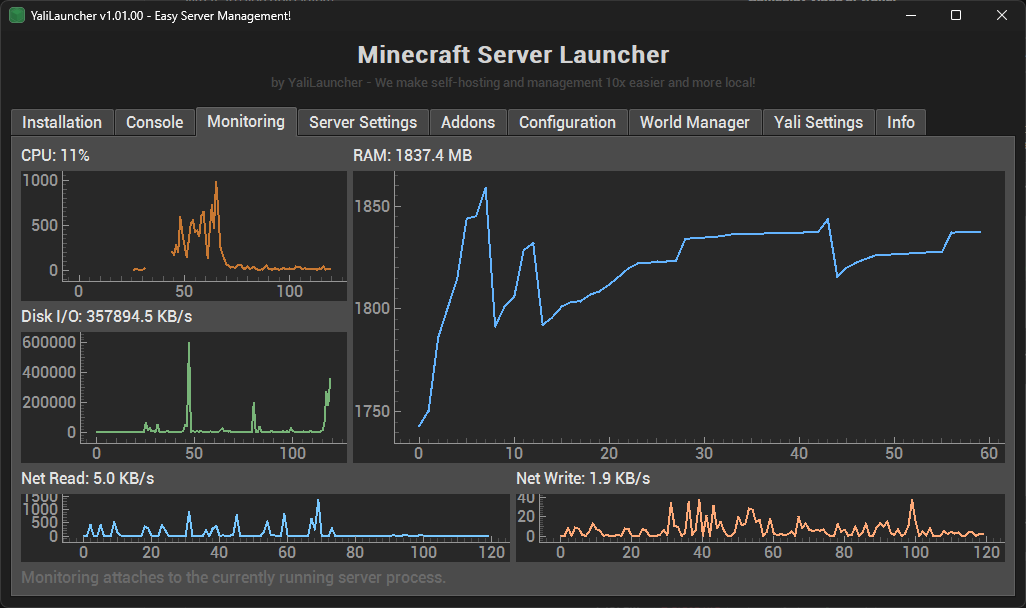Select the Monitoring tab
This screenshot has height=608, width=1026.
pos(246,121)
